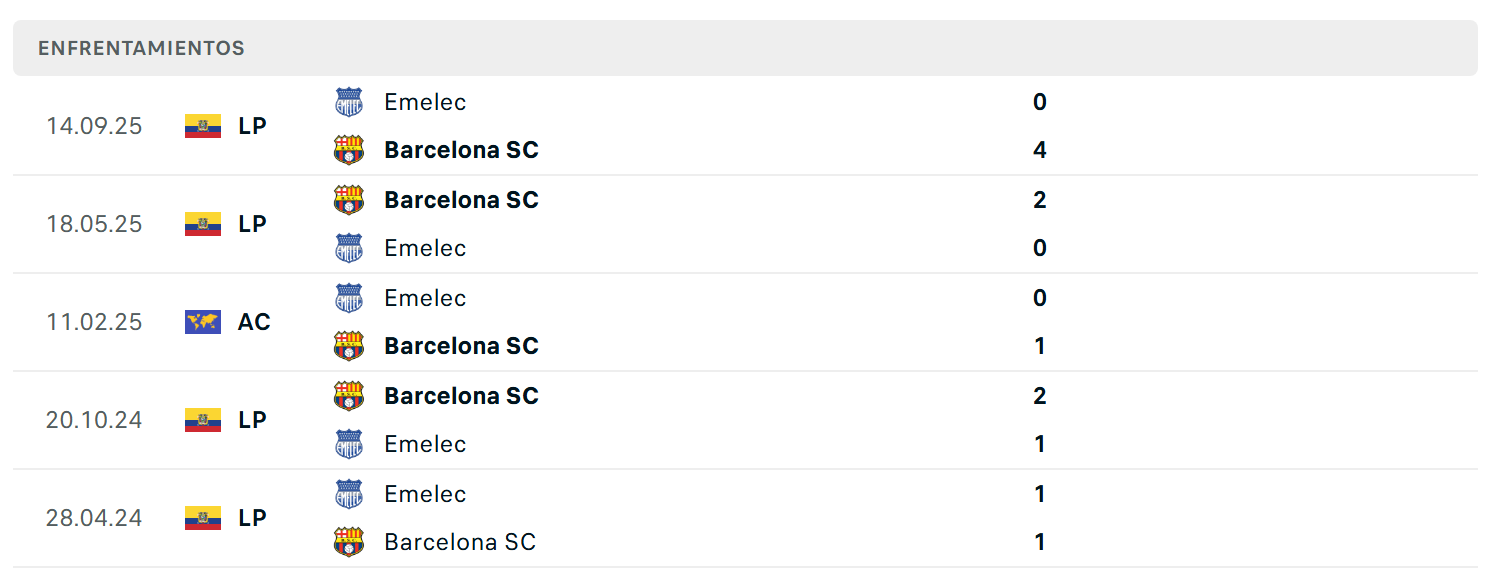Click Emelec crest in 11.02.25 match

pos(348,298)
